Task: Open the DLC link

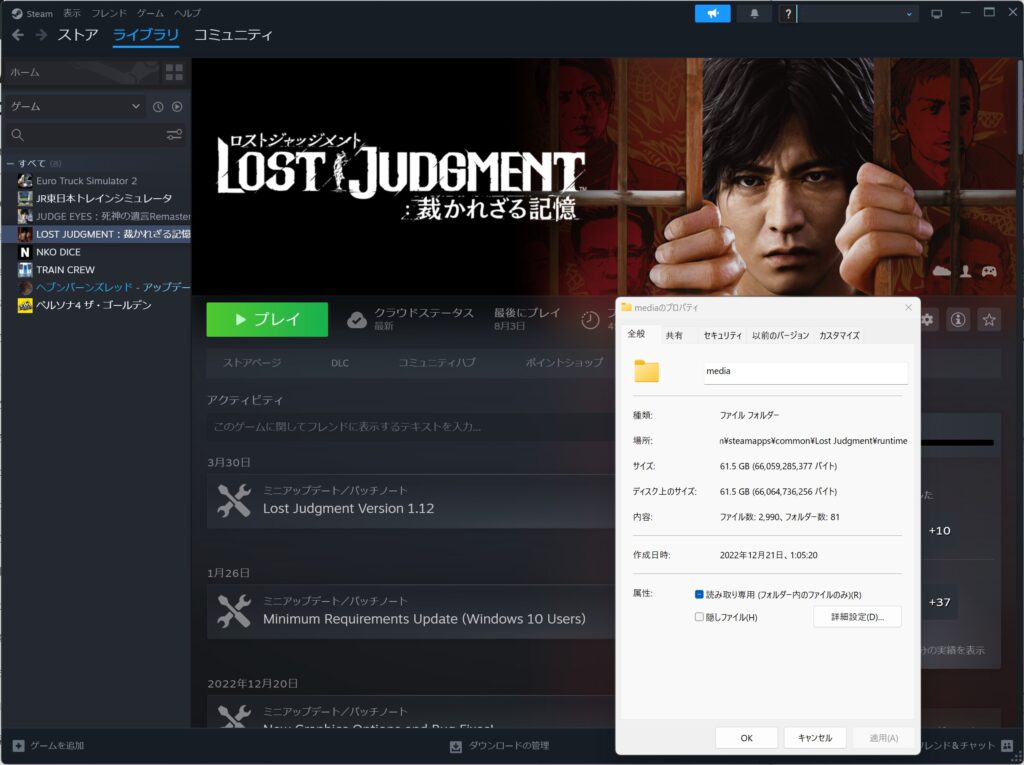Action: pyautogui.click(x=340, y=363)
